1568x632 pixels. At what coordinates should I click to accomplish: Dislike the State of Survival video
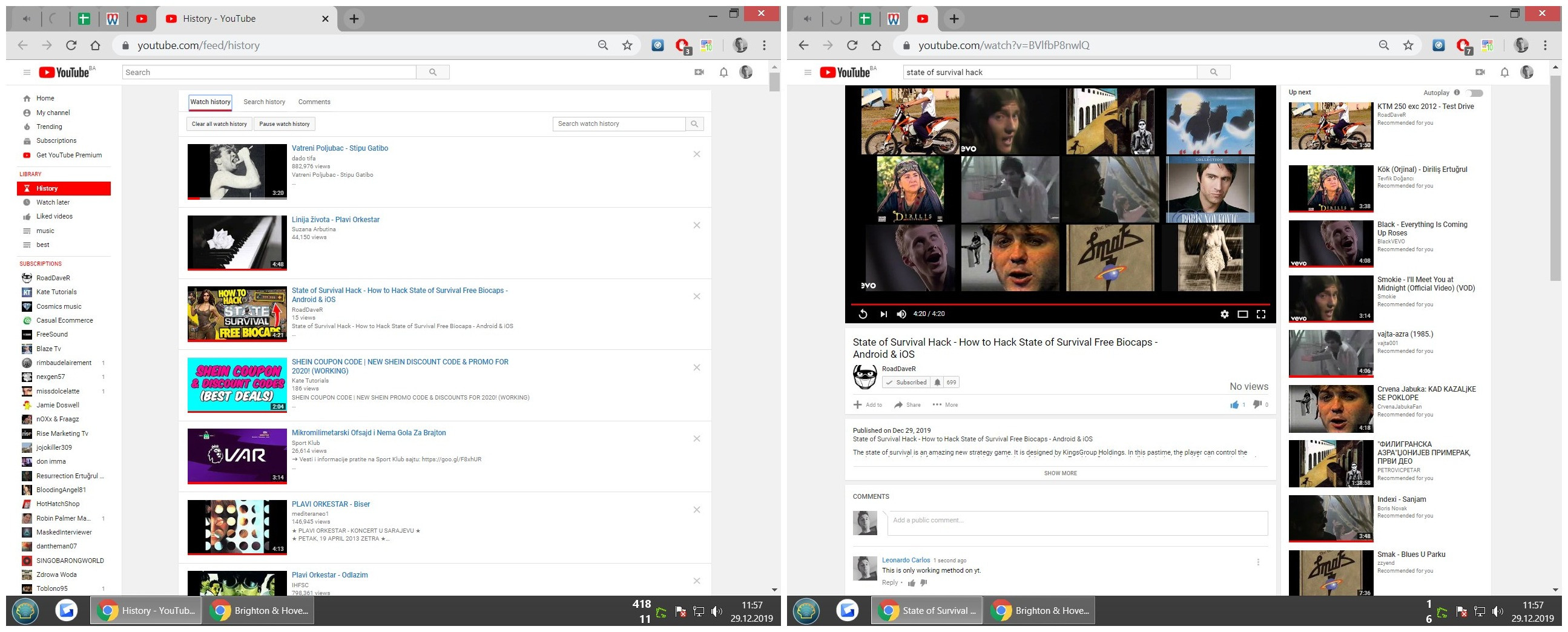(1256, 405)
